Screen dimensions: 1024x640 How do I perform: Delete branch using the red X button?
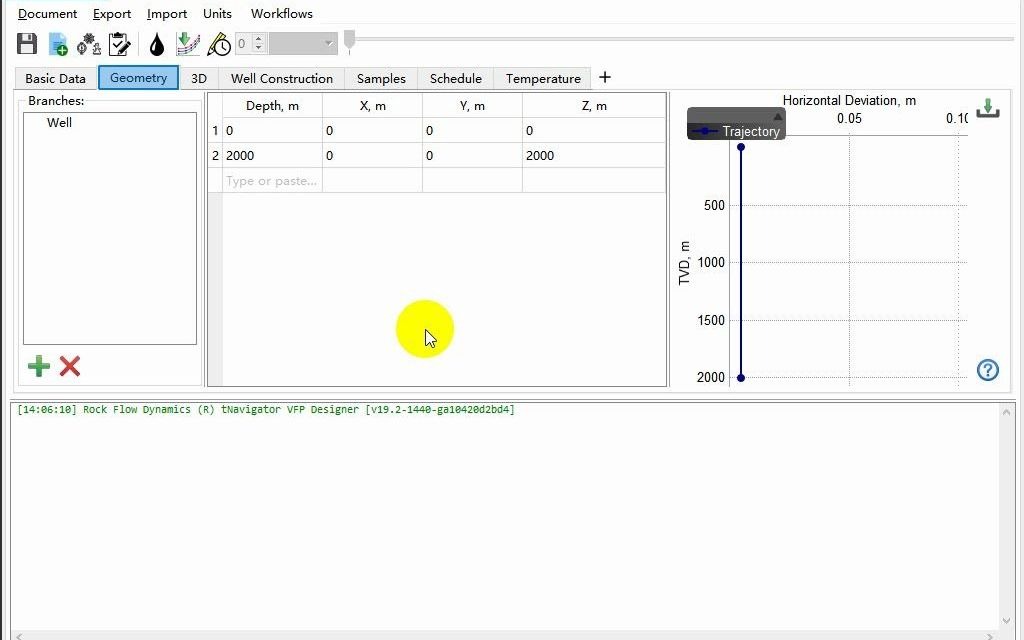point(69,366)
